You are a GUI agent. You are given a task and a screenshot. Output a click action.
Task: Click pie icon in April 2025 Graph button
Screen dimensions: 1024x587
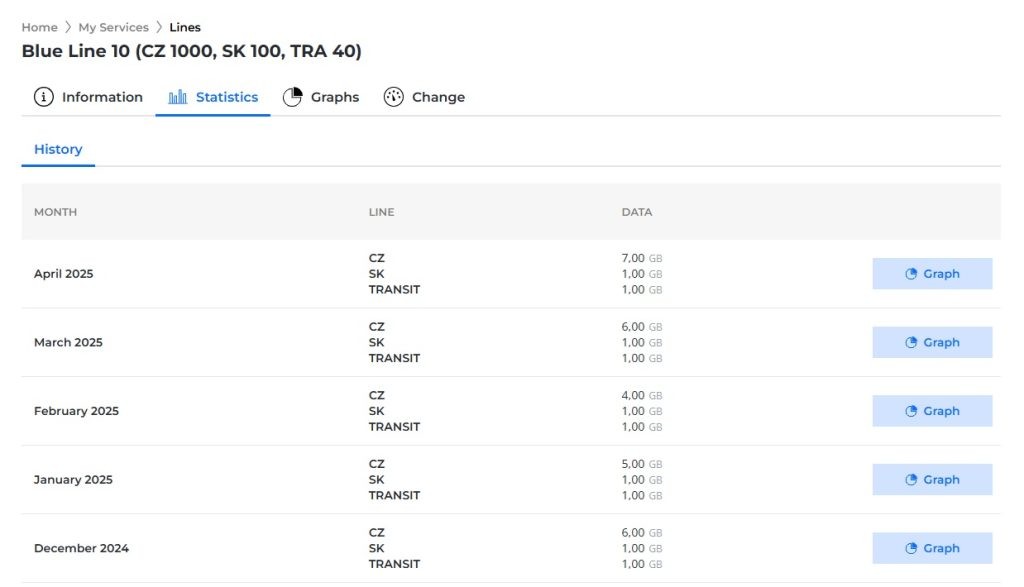[x=911, y=274]
